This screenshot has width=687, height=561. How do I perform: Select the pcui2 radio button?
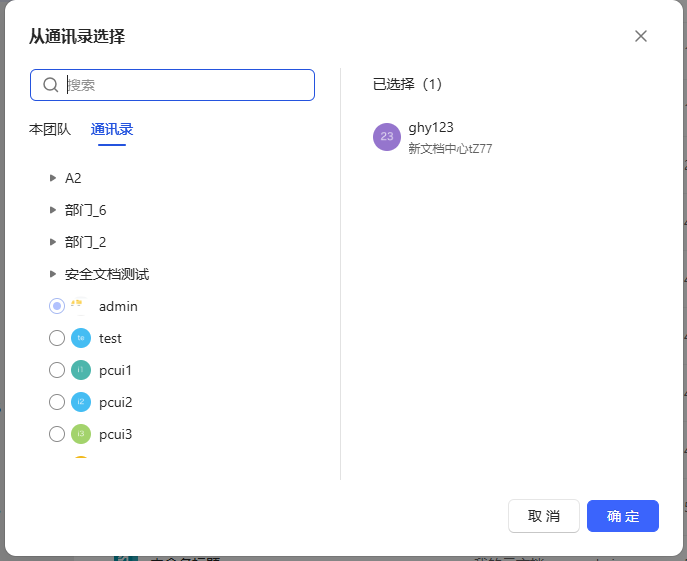[57, 402]
